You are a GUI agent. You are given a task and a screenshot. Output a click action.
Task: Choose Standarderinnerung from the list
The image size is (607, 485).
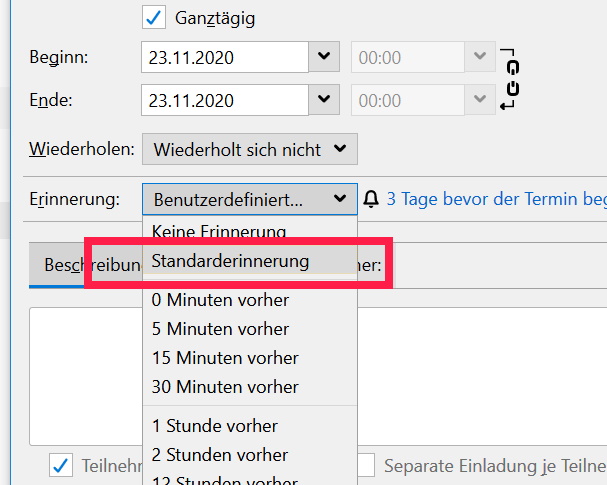coord(230,261)
